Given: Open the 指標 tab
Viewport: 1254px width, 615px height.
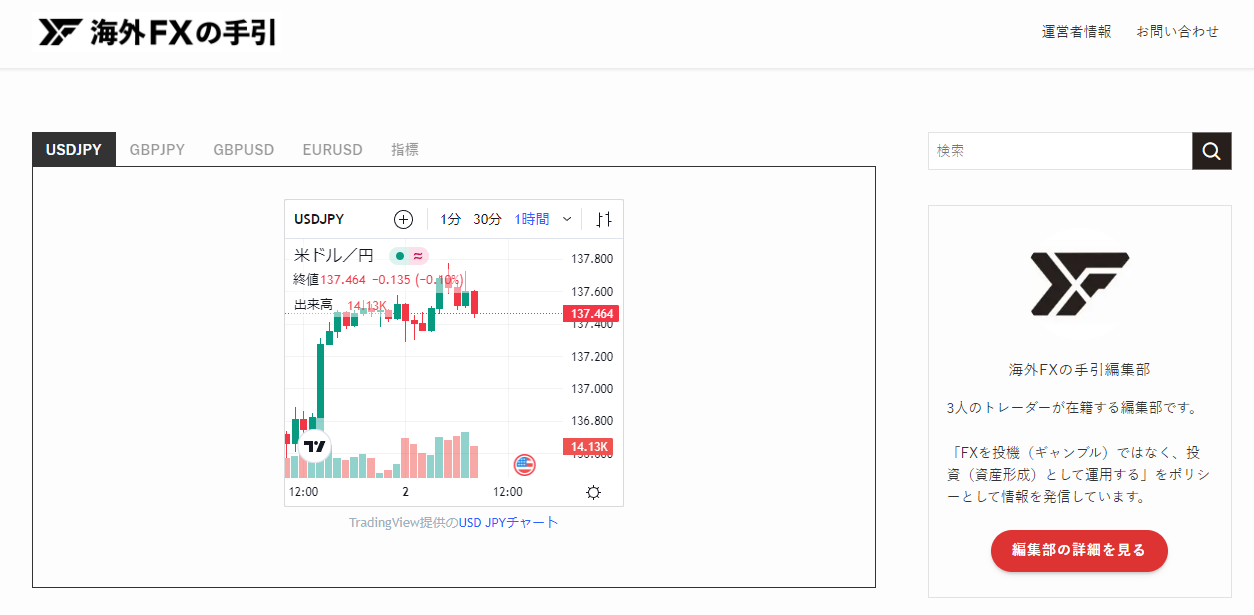Looking at the screenshot, I should tap(404, 150).
